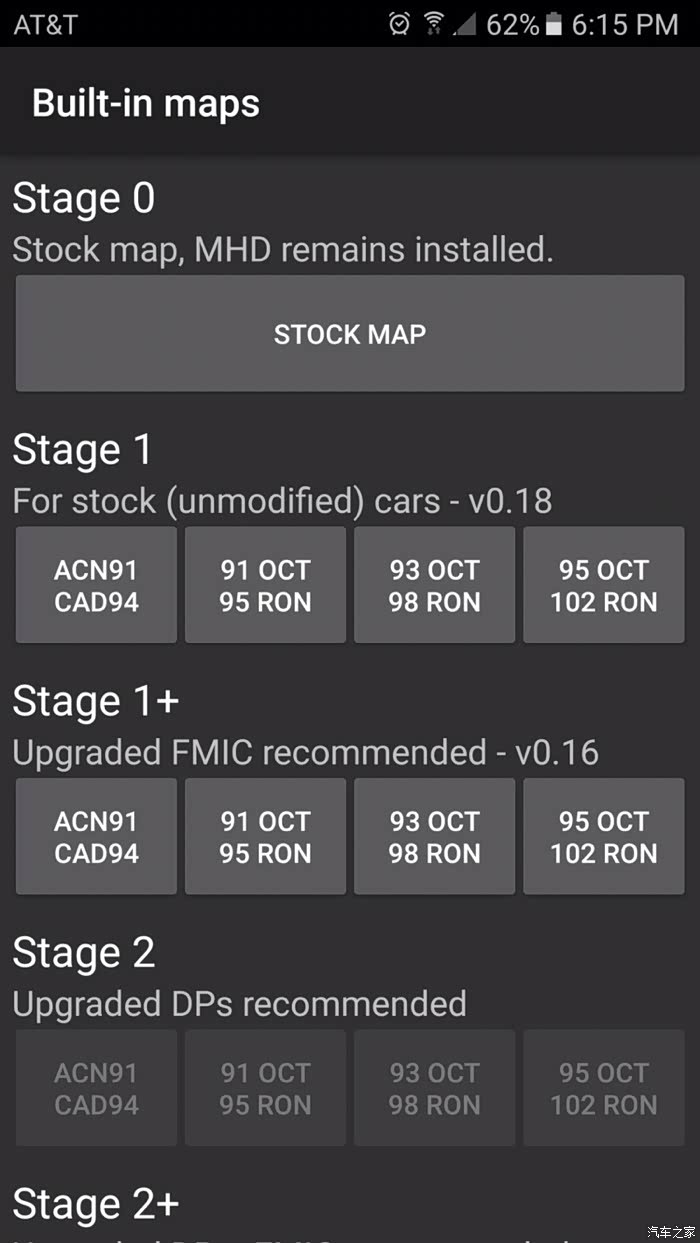Viewport: 700px width, 1243px height.
Task: Tap disabled Stage 2 ACN91 CAD94 map
Action: 96,1089
